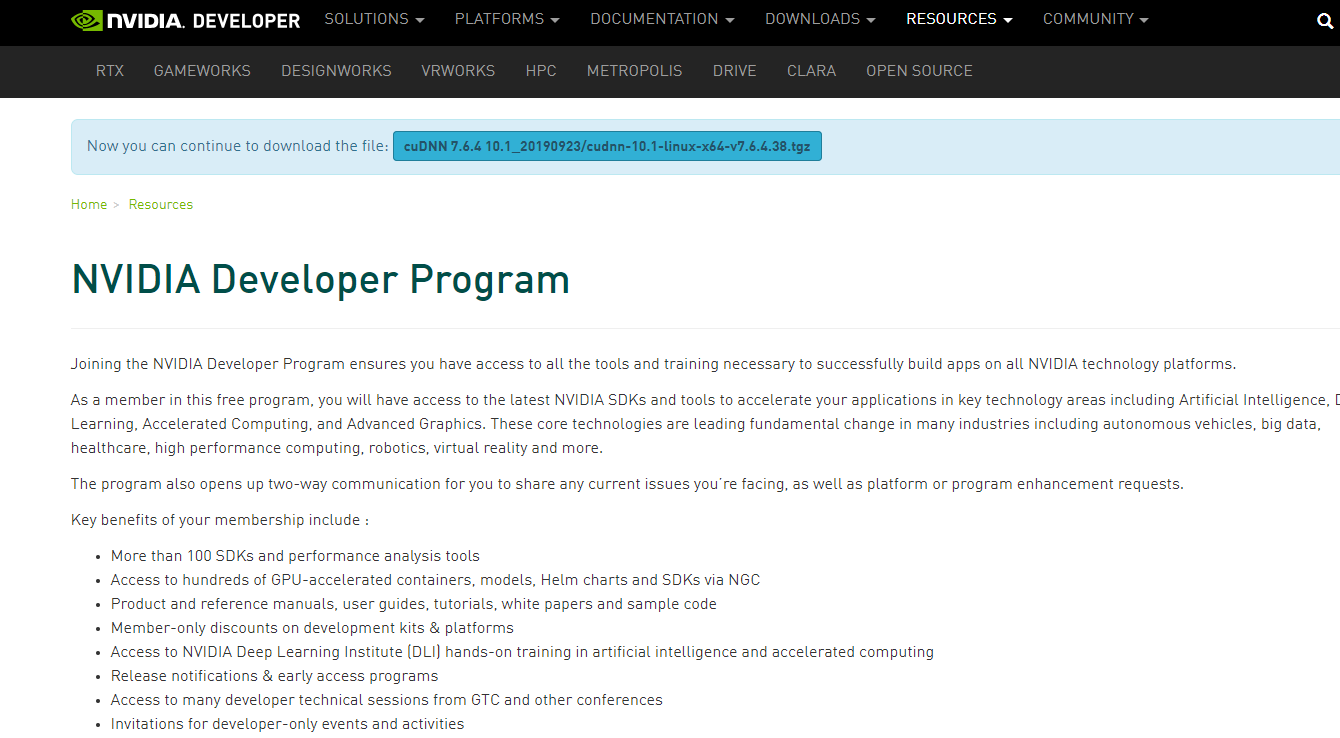Open the GameWorks section

[x=202, y=71]
